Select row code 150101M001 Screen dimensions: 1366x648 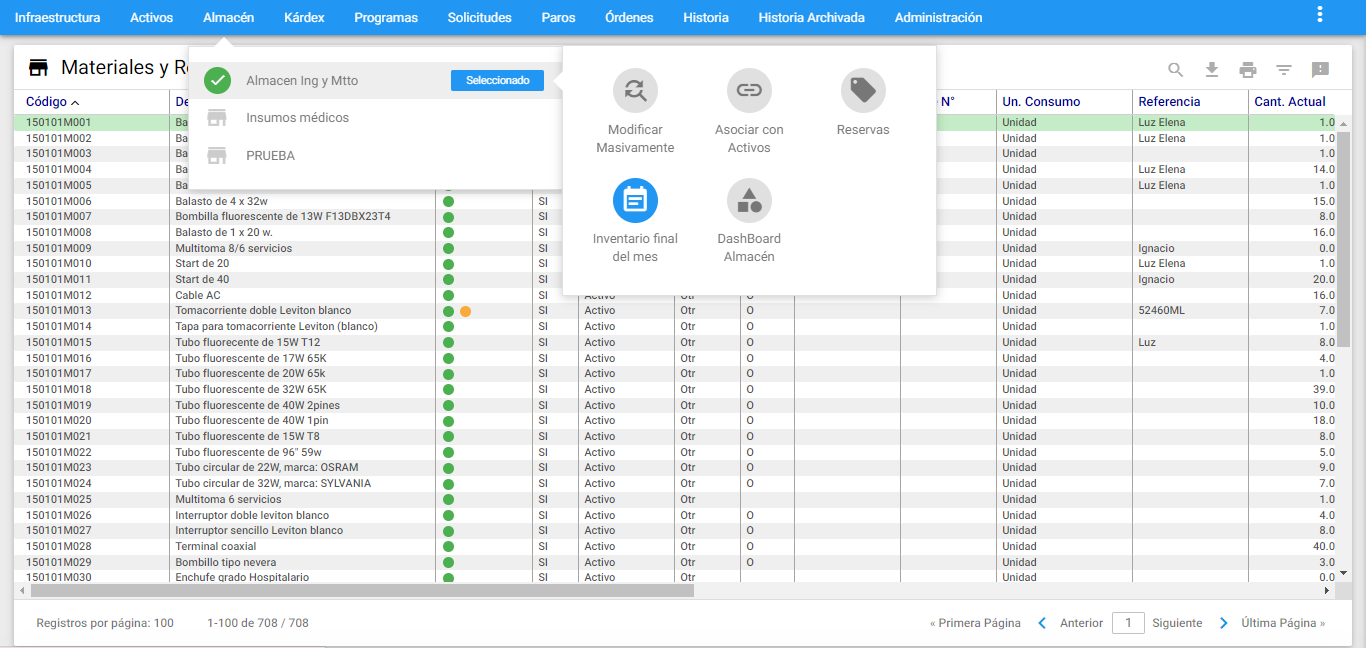tap(58, 122)
